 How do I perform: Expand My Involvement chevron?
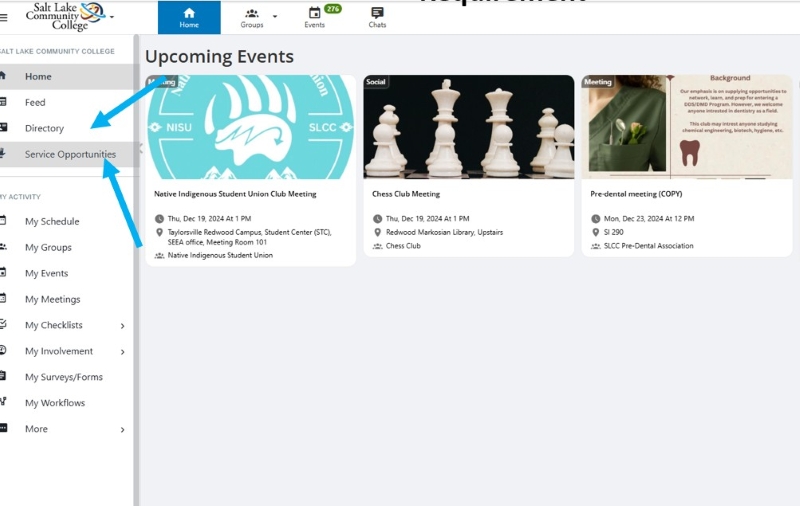coord(122,351)
